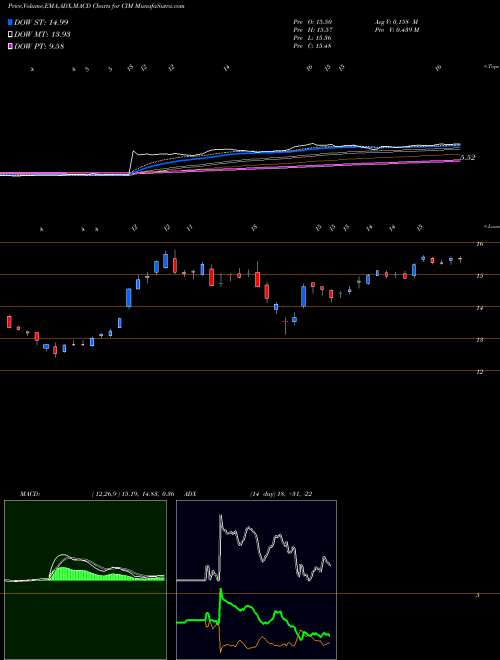
Task: Click the ADX (14 day) parameter values
Action: point(281,494)
